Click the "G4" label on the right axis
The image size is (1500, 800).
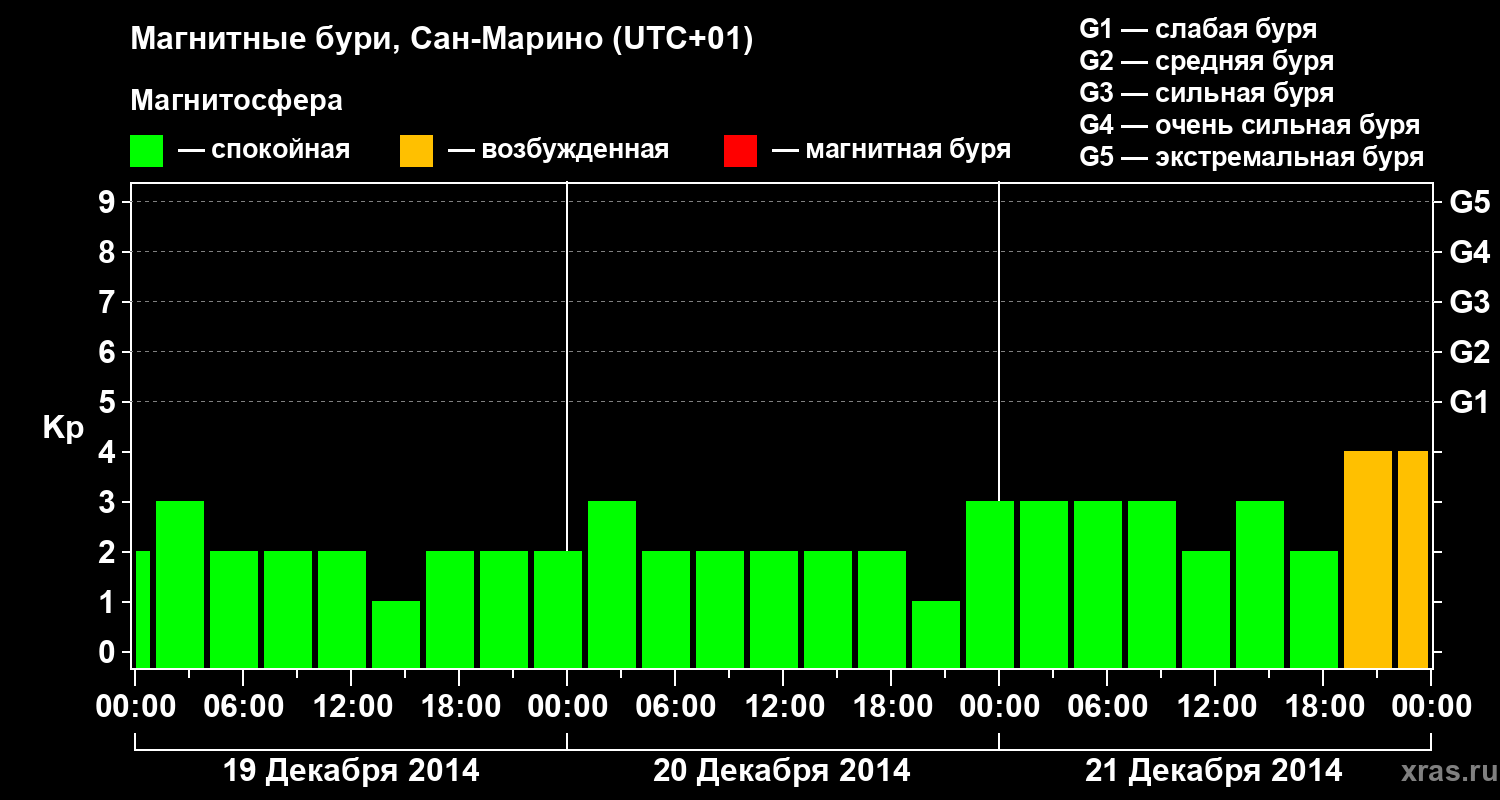1470,252
